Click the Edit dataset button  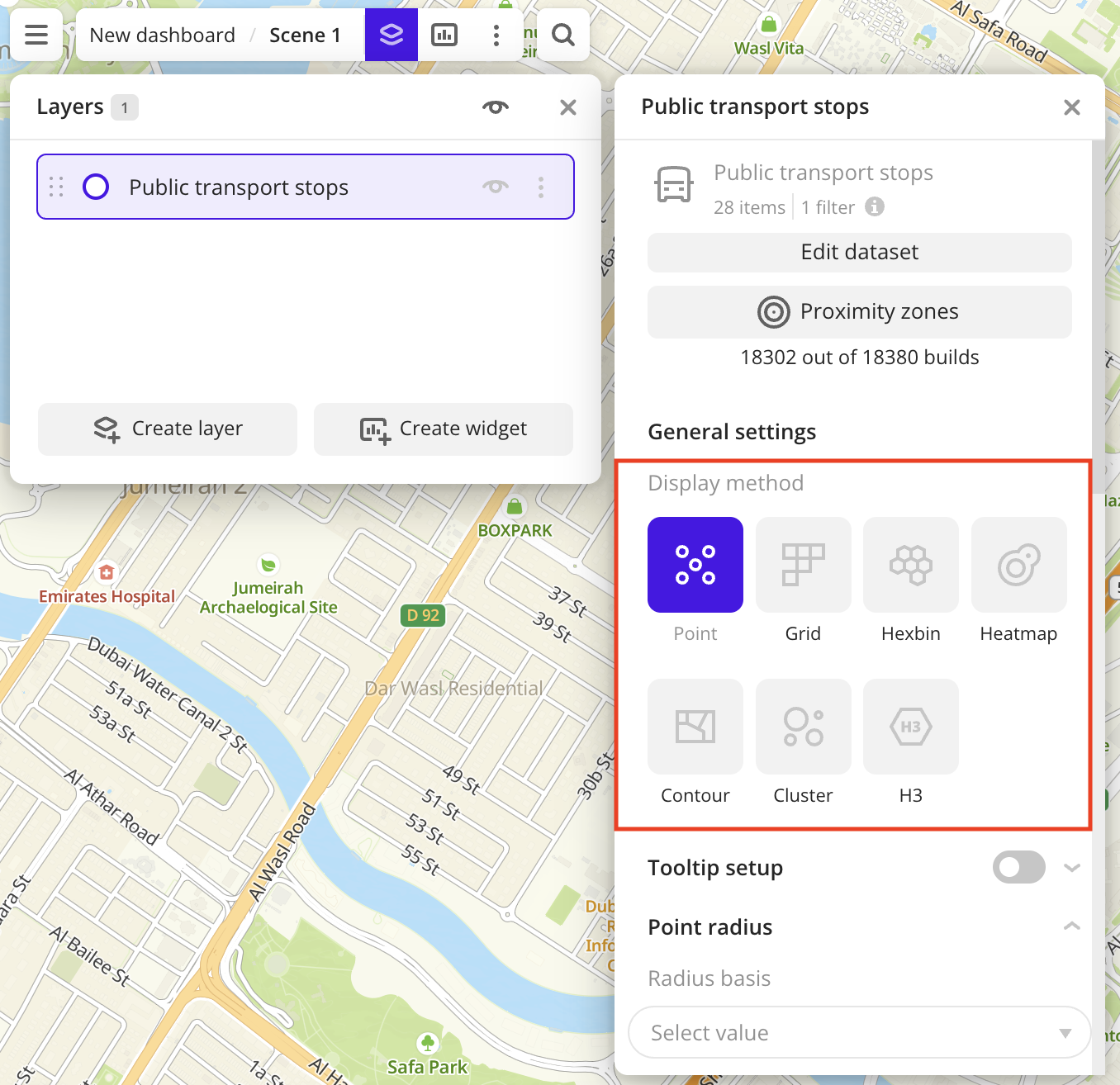click(859, 253)
